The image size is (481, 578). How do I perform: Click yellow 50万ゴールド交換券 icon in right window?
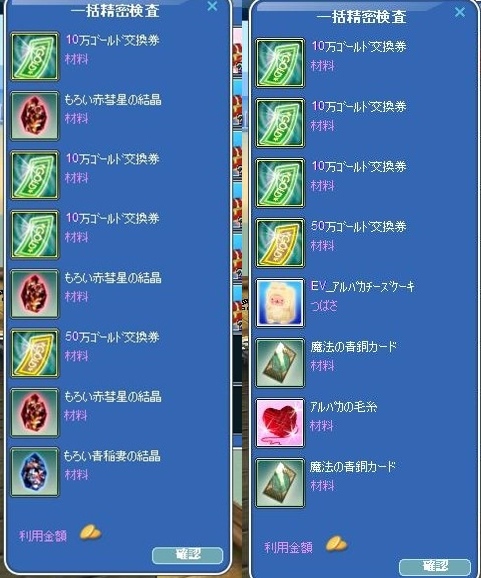pyautogui.click(x=280, y=243)
